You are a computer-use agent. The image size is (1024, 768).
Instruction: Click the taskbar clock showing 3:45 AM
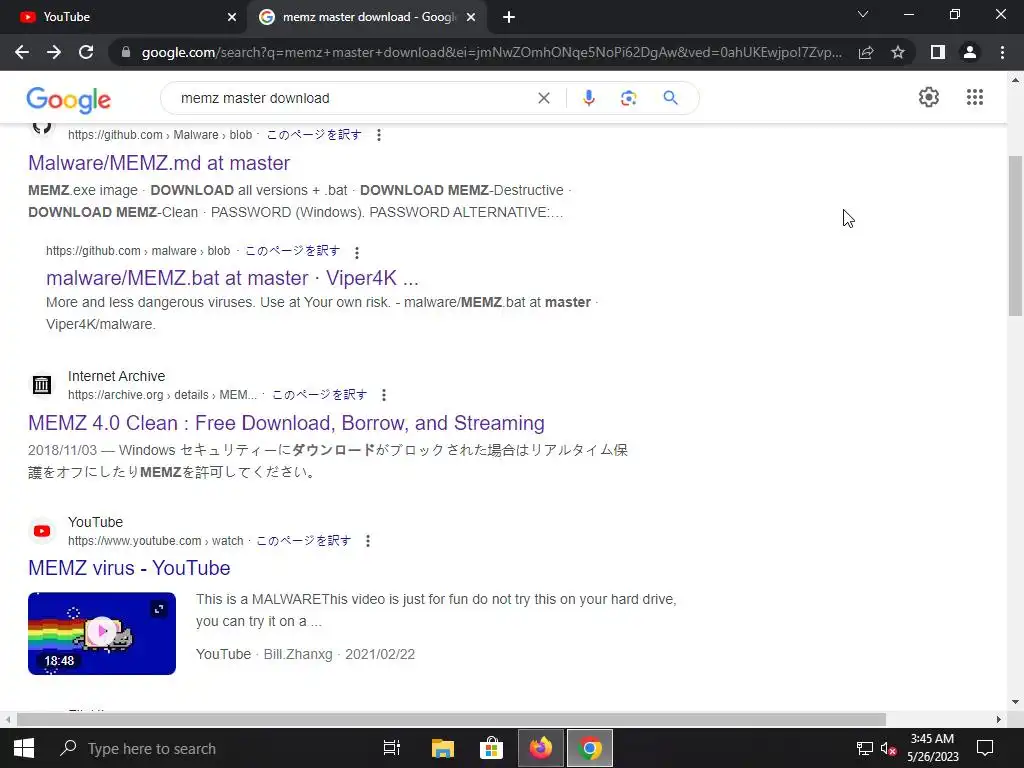[x=933, y=748]
